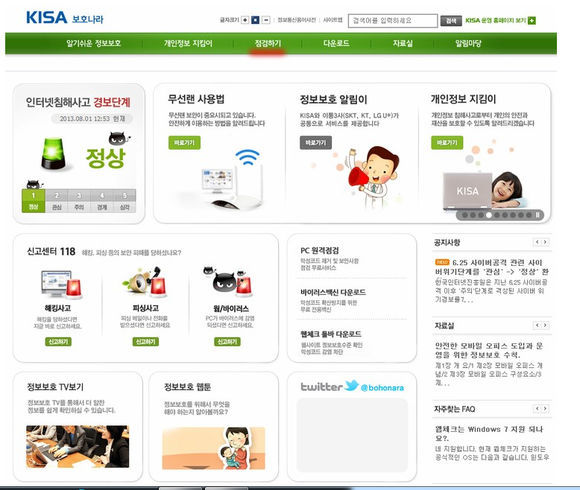Pause the banner slideshow

click(x=538, y=215)
